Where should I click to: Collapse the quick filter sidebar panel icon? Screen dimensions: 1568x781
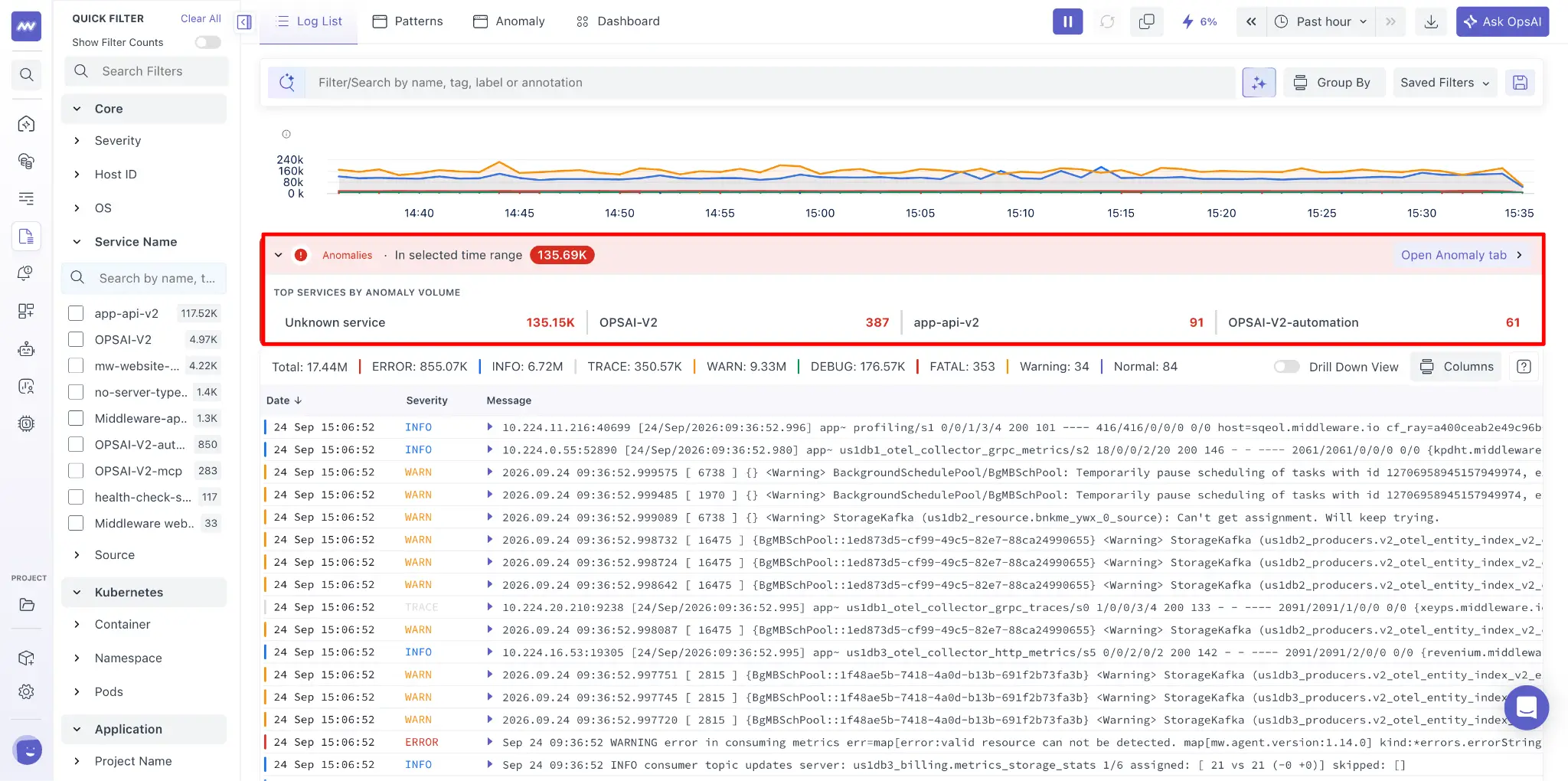click(x=244, y=21)
